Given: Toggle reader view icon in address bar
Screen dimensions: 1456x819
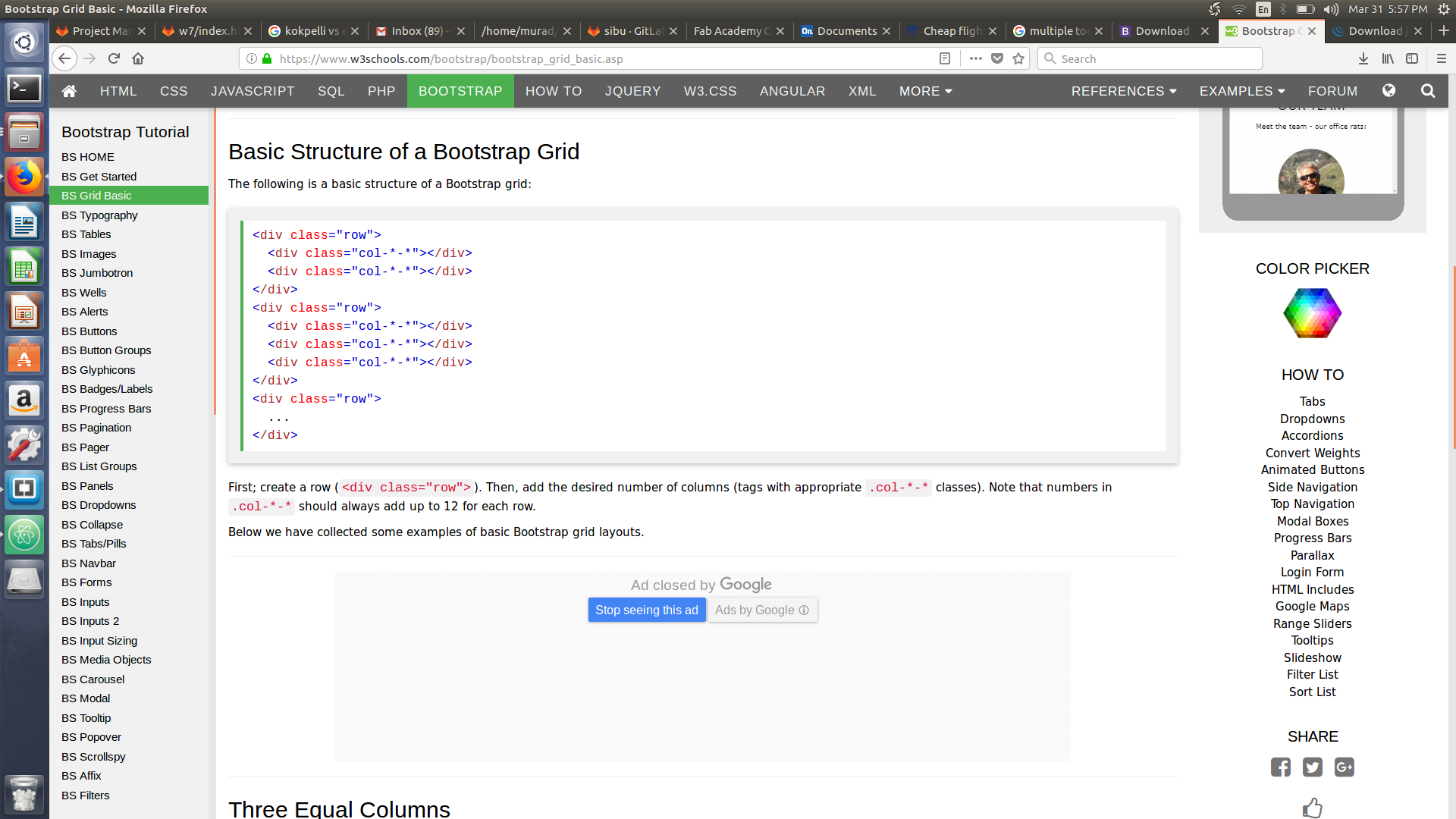Looking at the screenshot, I should pyautogui.click(x=945, y=58).
